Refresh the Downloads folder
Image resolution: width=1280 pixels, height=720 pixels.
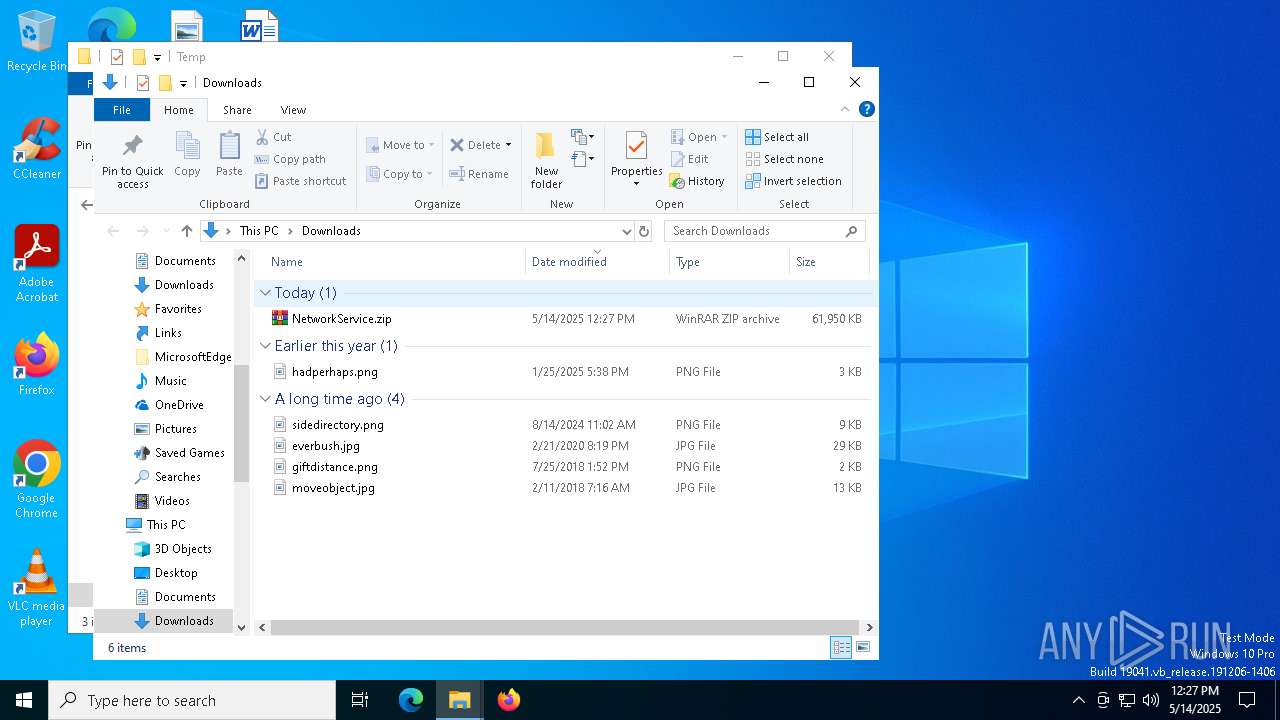644,231
